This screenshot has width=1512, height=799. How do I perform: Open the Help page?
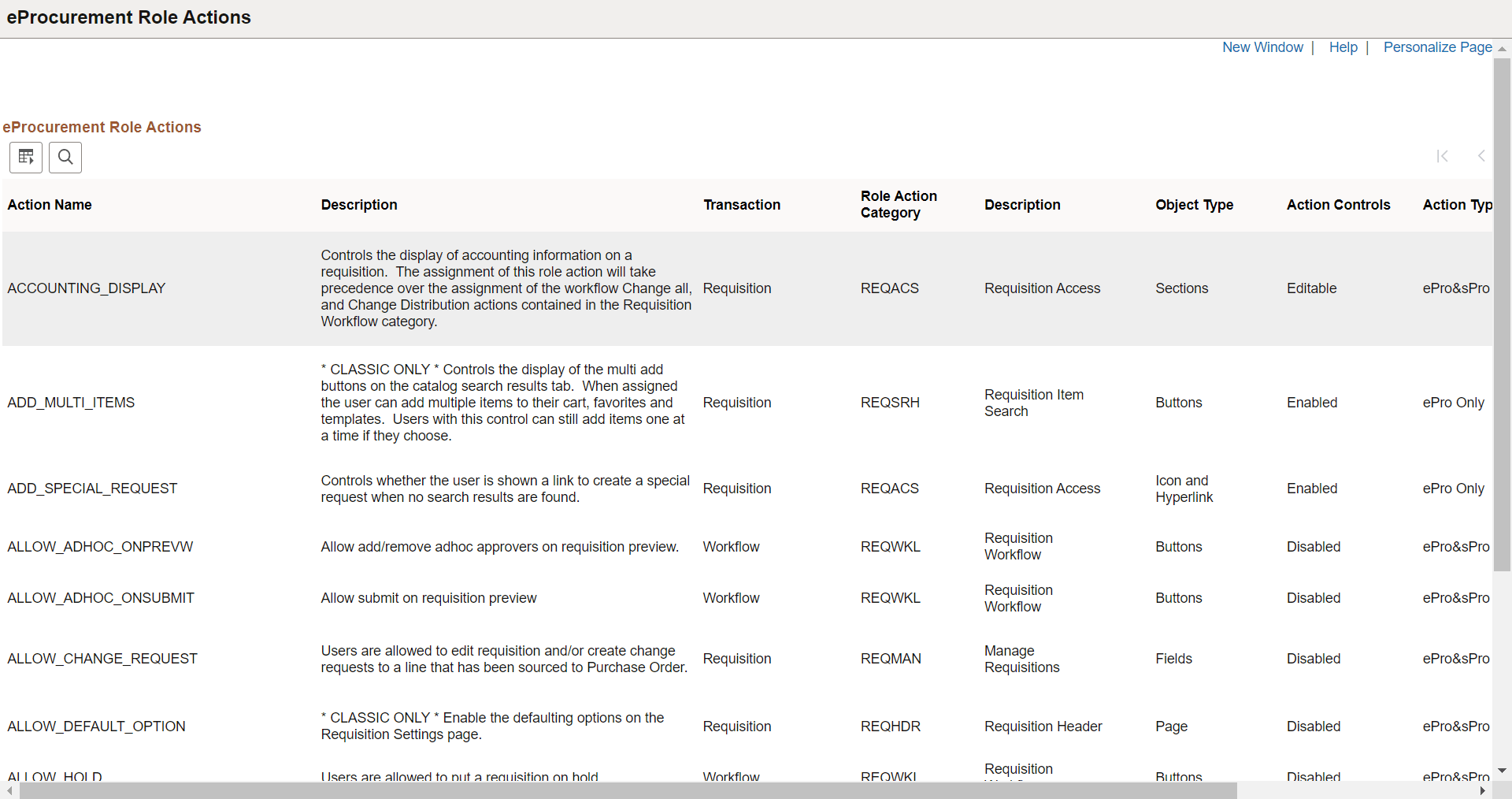point(1343,46)
